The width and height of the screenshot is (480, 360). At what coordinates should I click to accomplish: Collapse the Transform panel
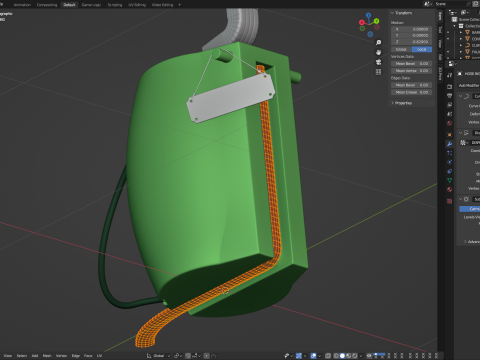coord(392,13)
